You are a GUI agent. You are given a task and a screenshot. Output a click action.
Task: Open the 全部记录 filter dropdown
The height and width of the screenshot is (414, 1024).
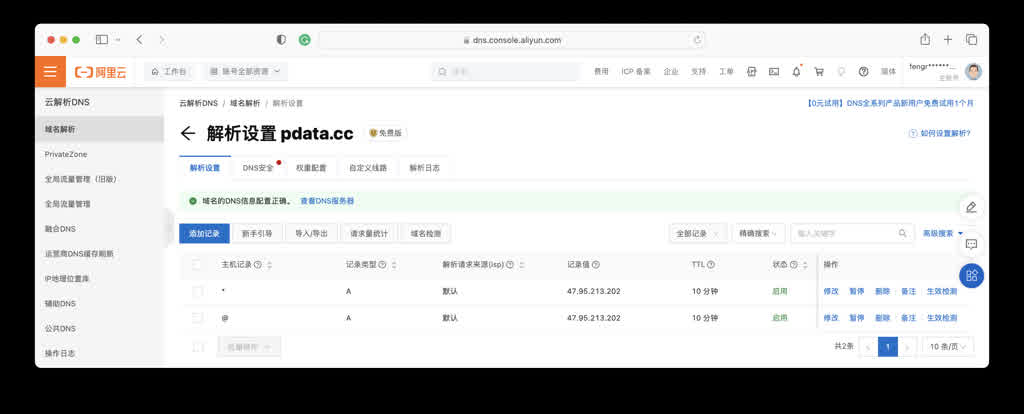click(697, 233)
